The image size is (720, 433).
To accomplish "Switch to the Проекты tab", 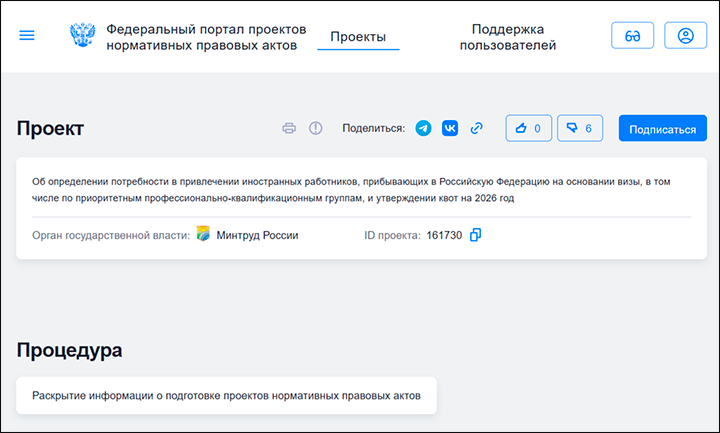I will point(358,37).
